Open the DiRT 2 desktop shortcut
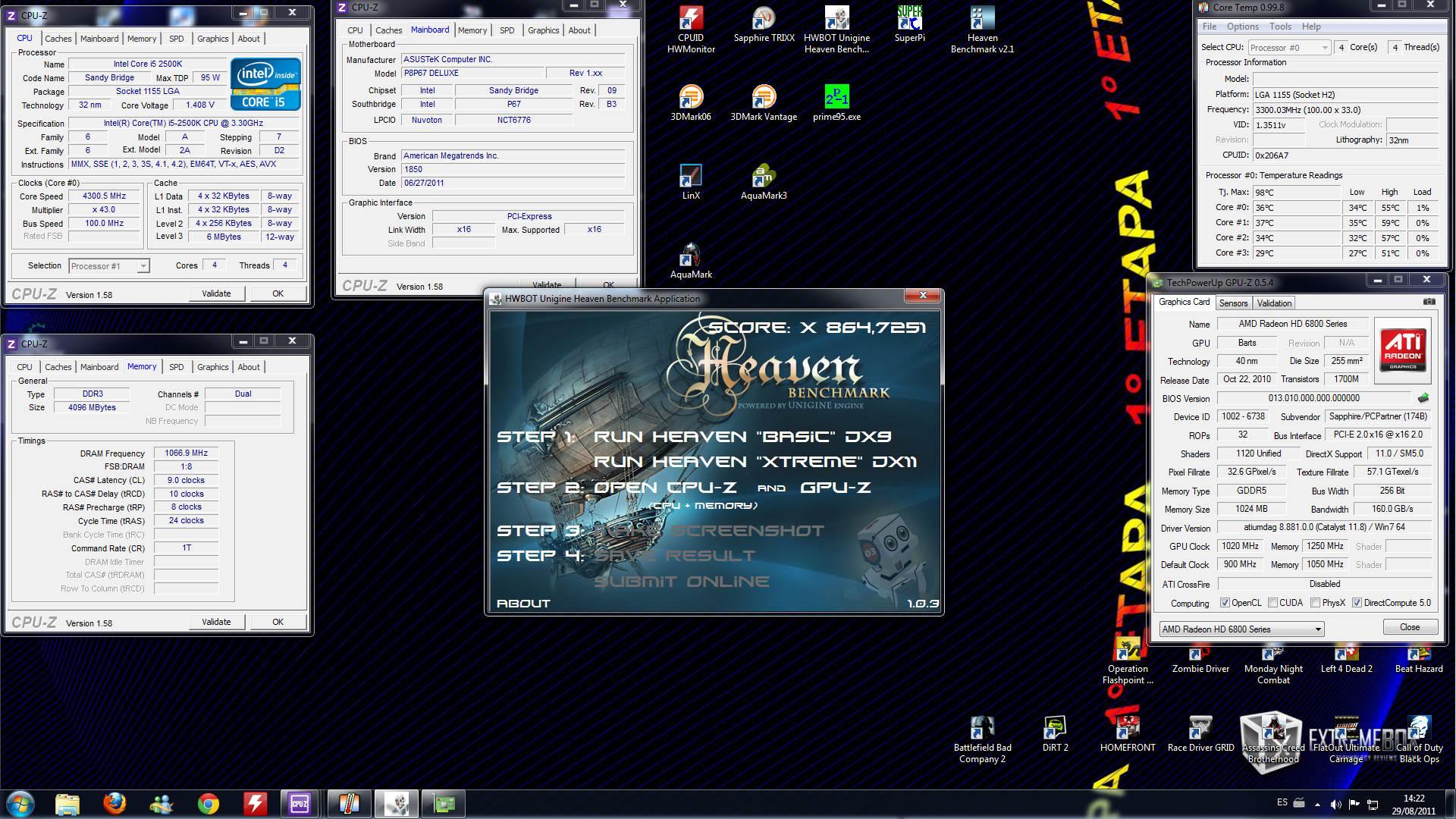The height and width of the screenshot is (819, 1456). pos(1055,734)
